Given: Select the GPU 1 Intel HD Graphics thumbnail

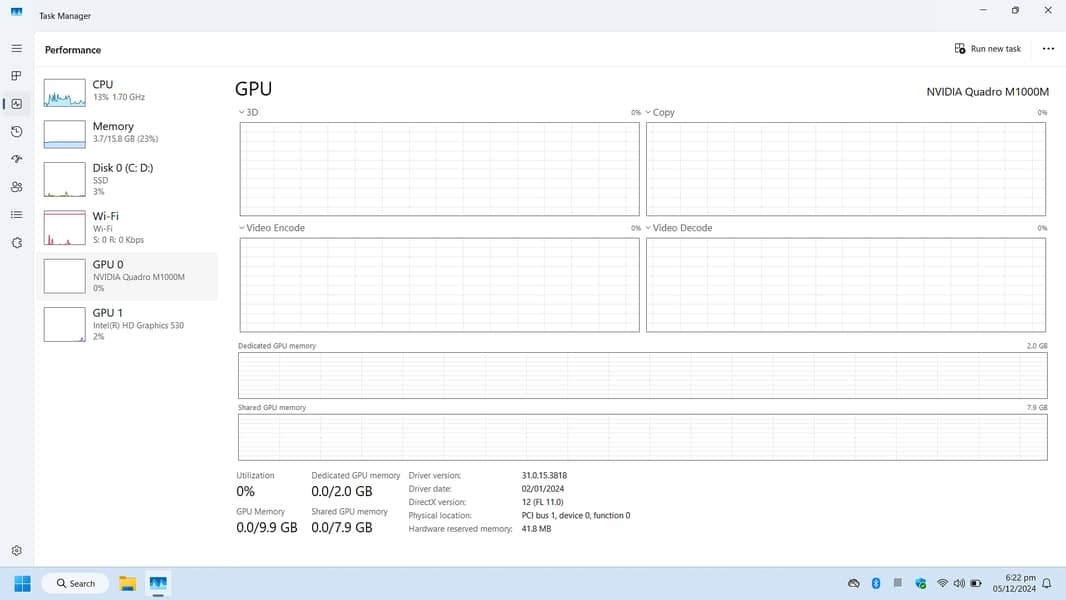Looking at the screenshot, I should tap(65, 324).
